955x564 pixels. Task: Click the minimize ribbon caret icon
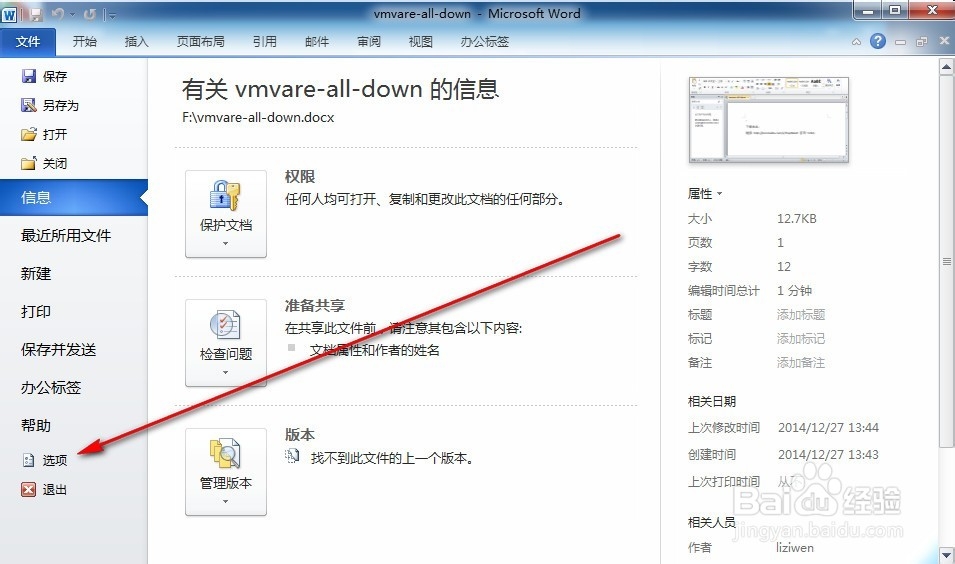pyautogui.click(x=856, y=42)
